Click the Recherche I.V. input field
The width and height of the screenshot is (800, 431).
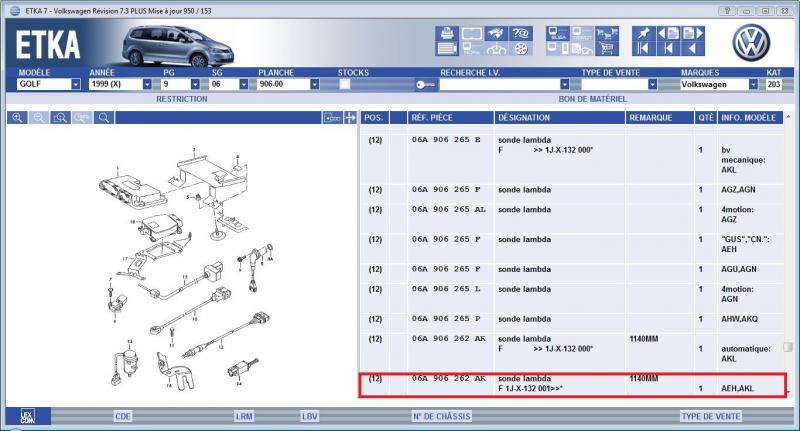pyautogui.click(x=499, y=84)
